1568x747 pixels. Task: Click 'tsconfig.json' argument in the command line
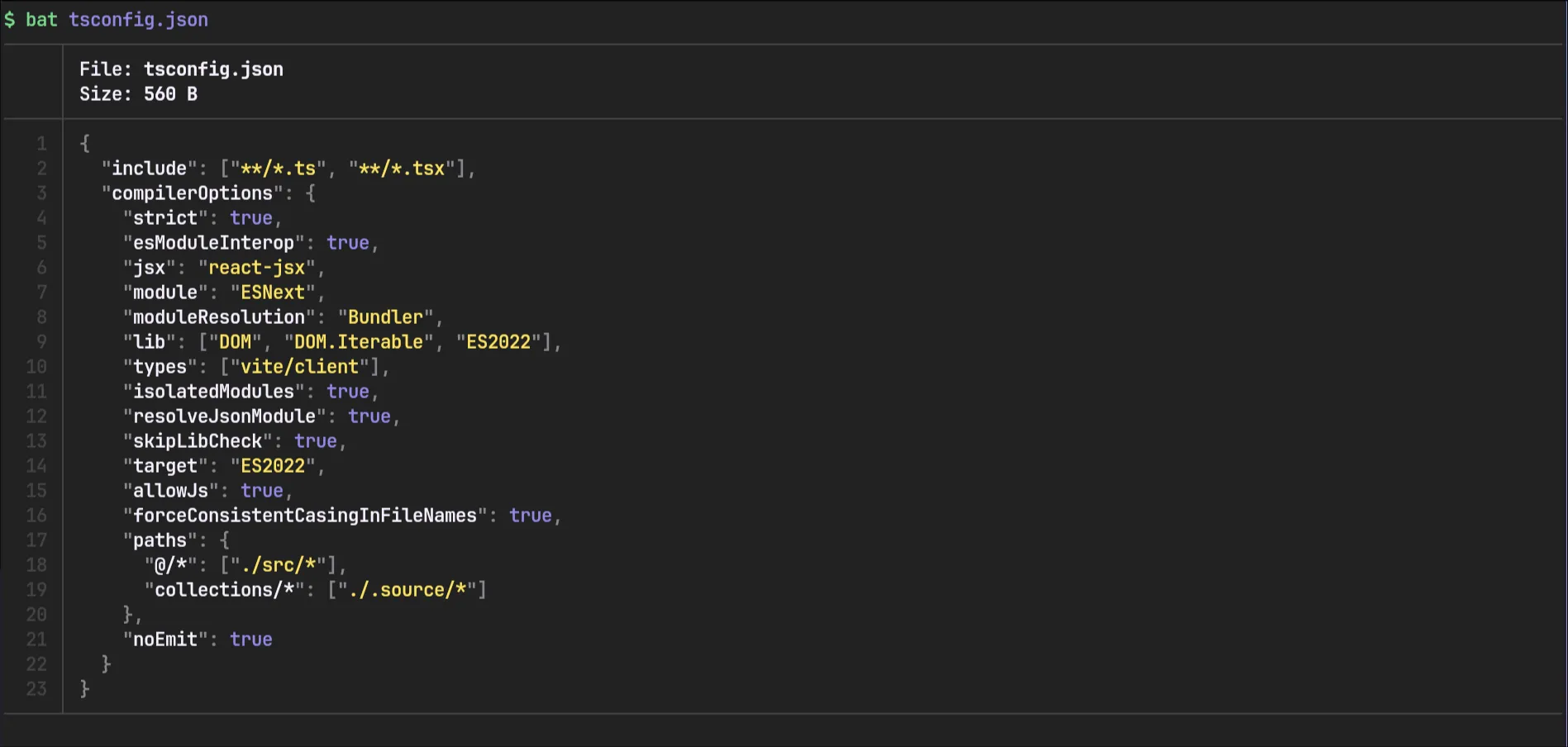point(138,20)
